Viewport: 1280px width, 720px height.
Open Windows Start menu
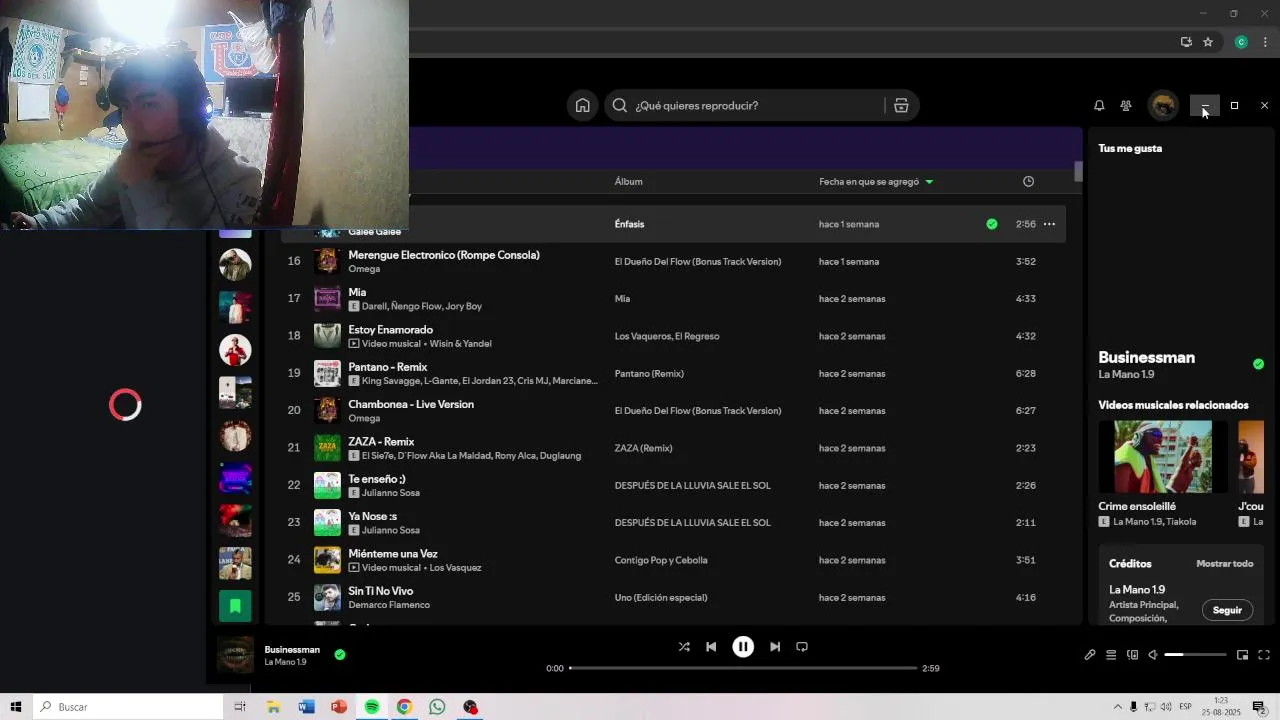pyautogui.click(x=16, y=707)
